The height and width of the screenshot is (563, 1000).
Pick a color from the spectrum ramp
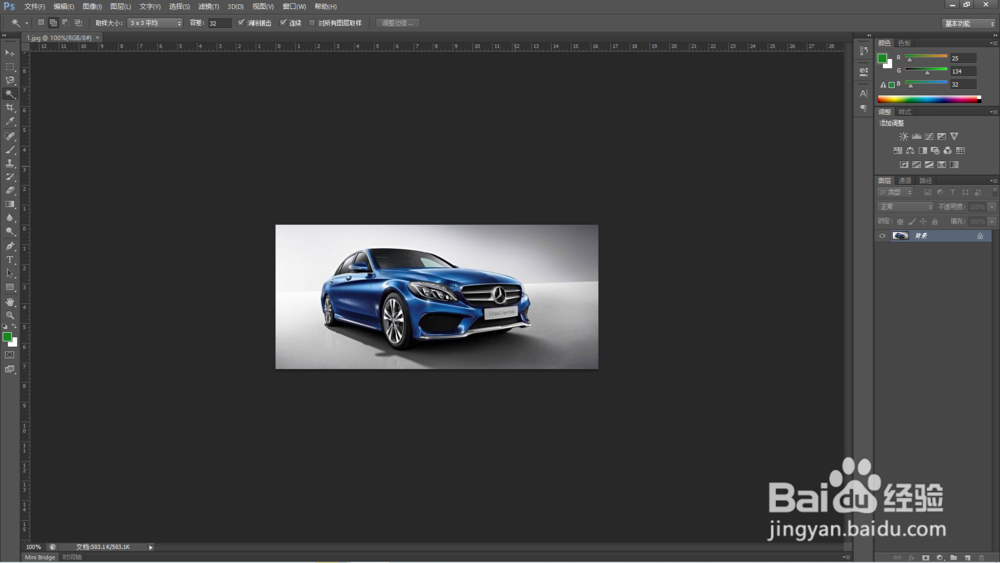click(929, 99)
